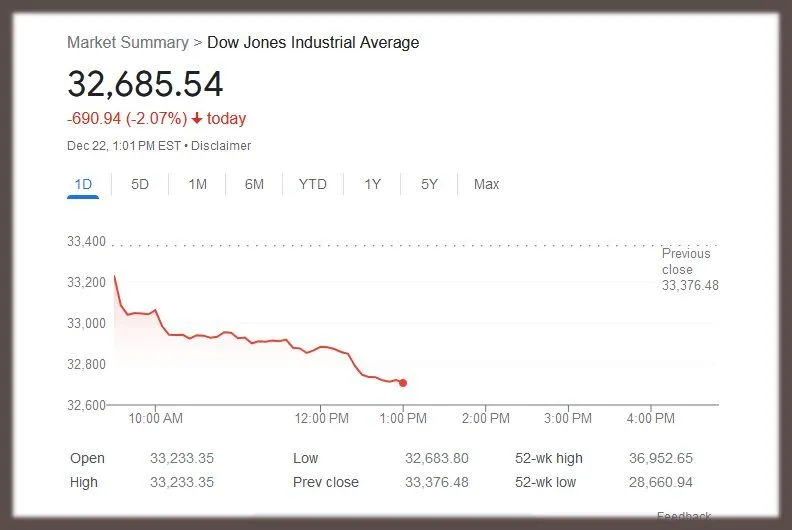The height and width of the screenshot is (530, 792).
Task: Click the Previous close label on chart
Action: [686, 261]
